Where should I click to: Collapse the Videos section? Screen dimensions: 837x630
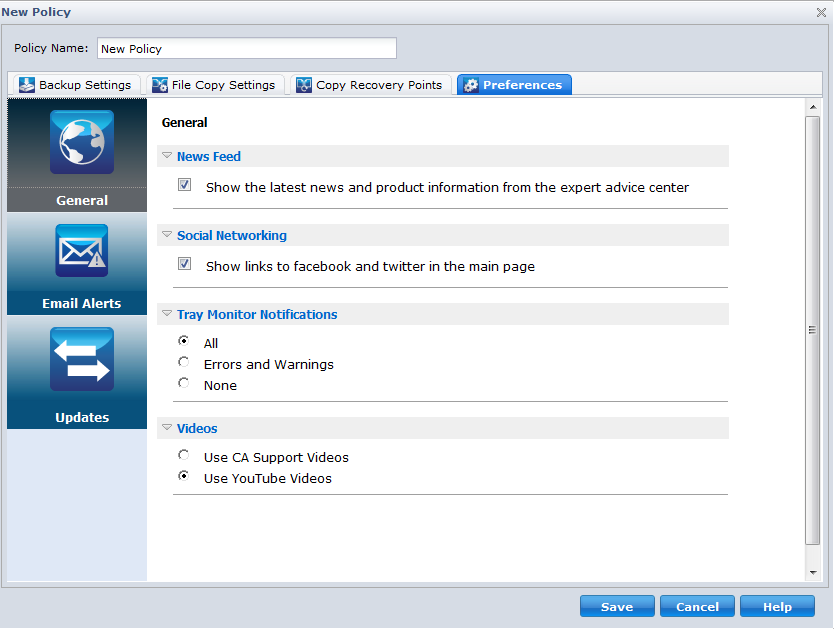click(167, 428)
